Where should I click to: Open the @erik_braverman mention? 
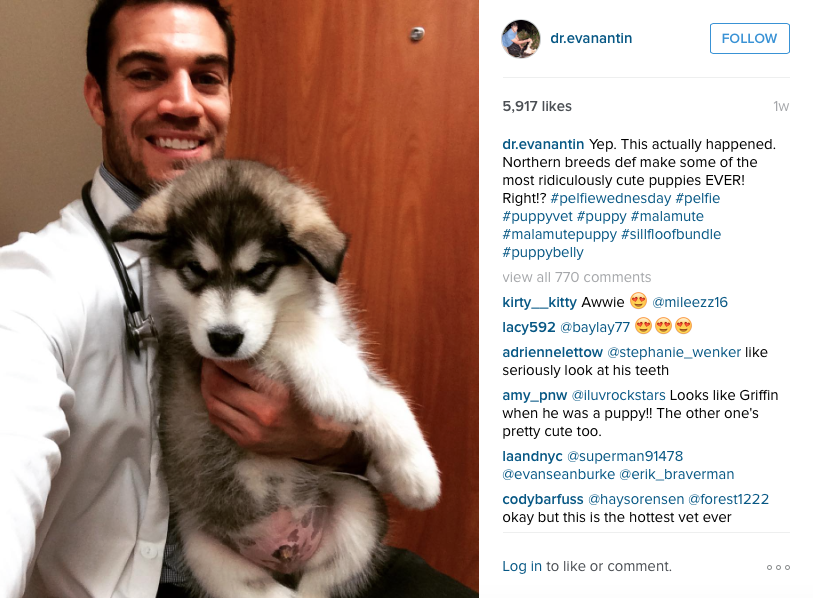click(x=677, y=475)
